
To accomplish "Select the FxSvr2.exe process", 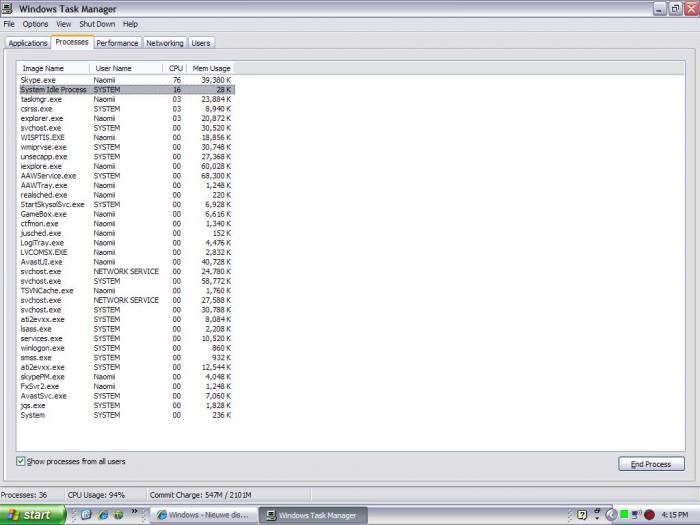I will 126,386.
